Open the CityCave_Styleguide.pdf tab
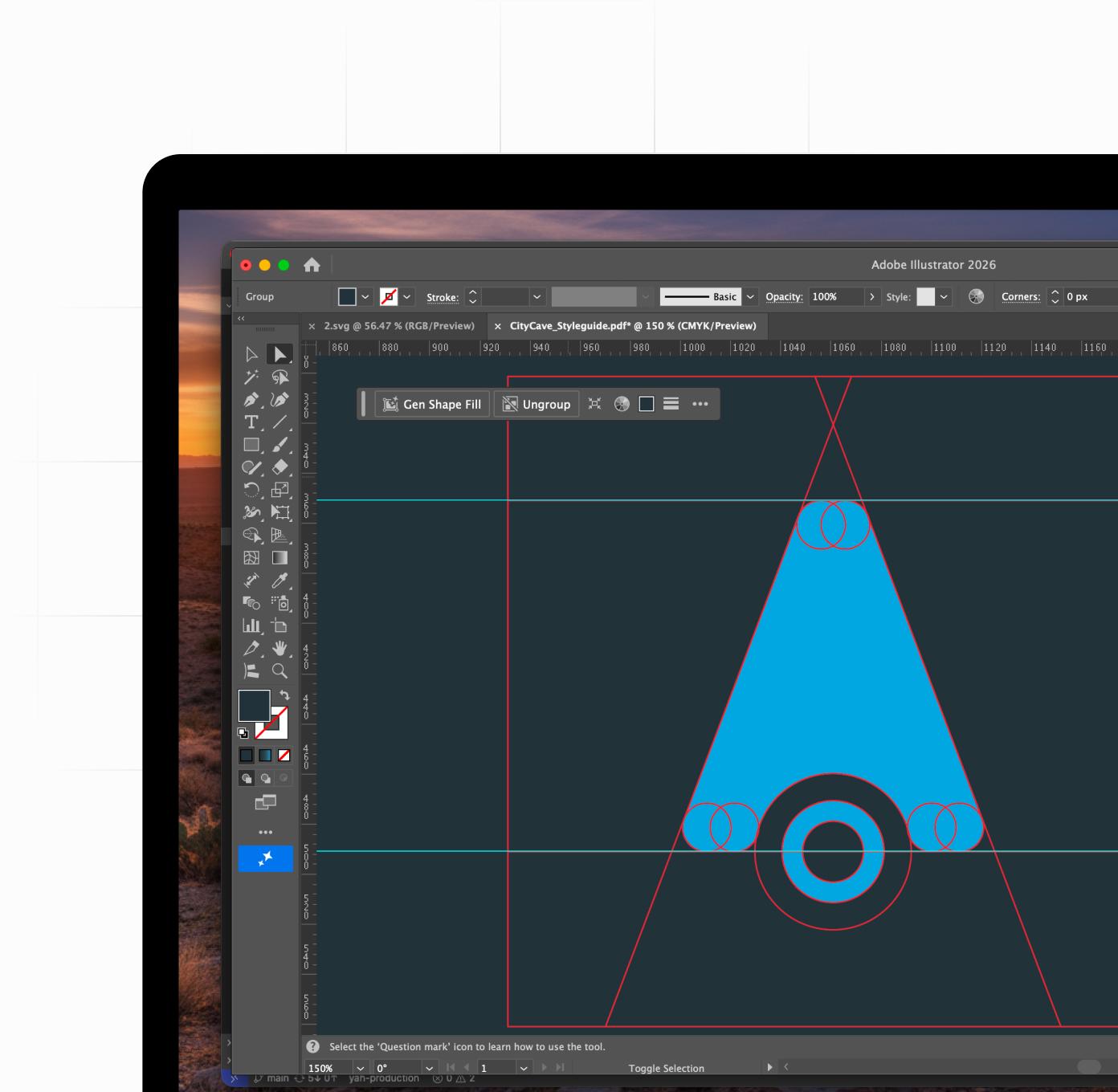The height and width of the screenshot is (1092, 1118). pos(633,326)
